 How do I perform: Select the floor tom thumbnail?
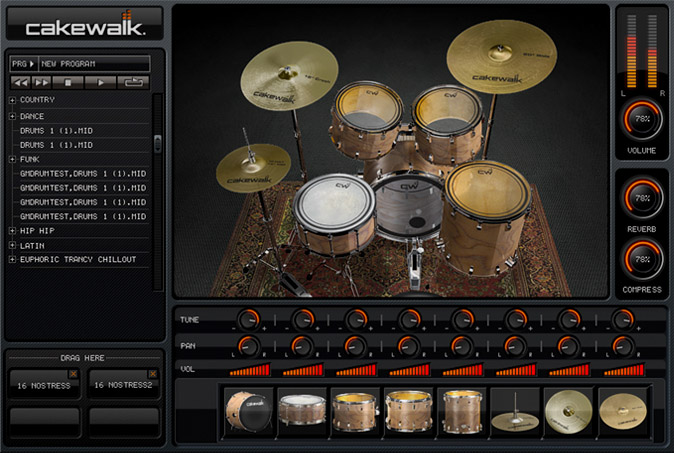point(462,411)
